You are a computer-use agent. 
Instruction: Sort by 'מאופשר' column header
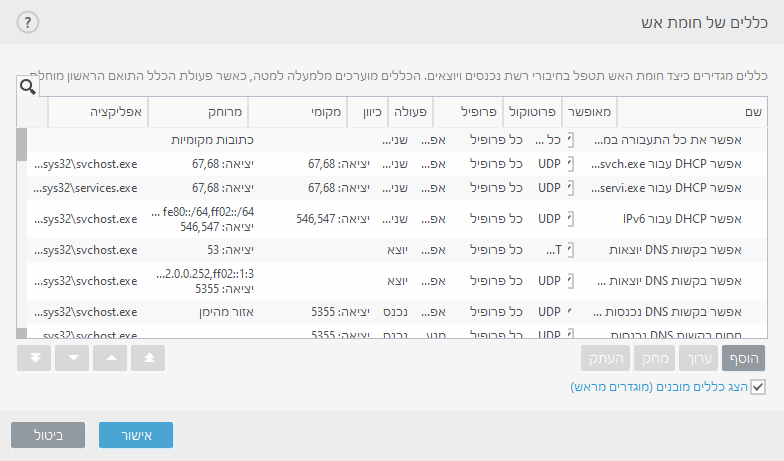(590, 112)
